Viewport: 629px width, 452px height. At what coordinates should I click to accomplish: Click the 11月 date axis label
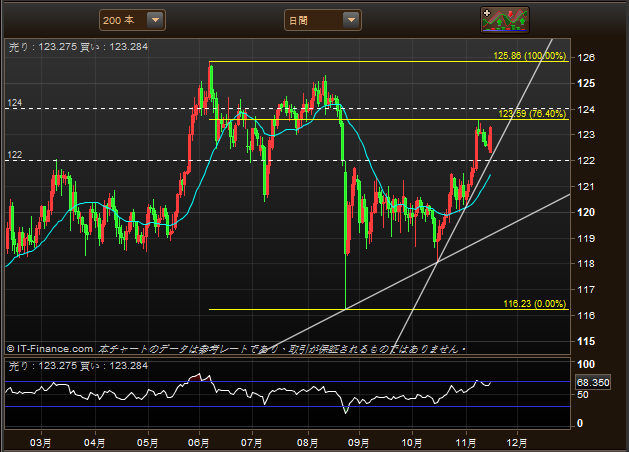(x=466, y=443)
